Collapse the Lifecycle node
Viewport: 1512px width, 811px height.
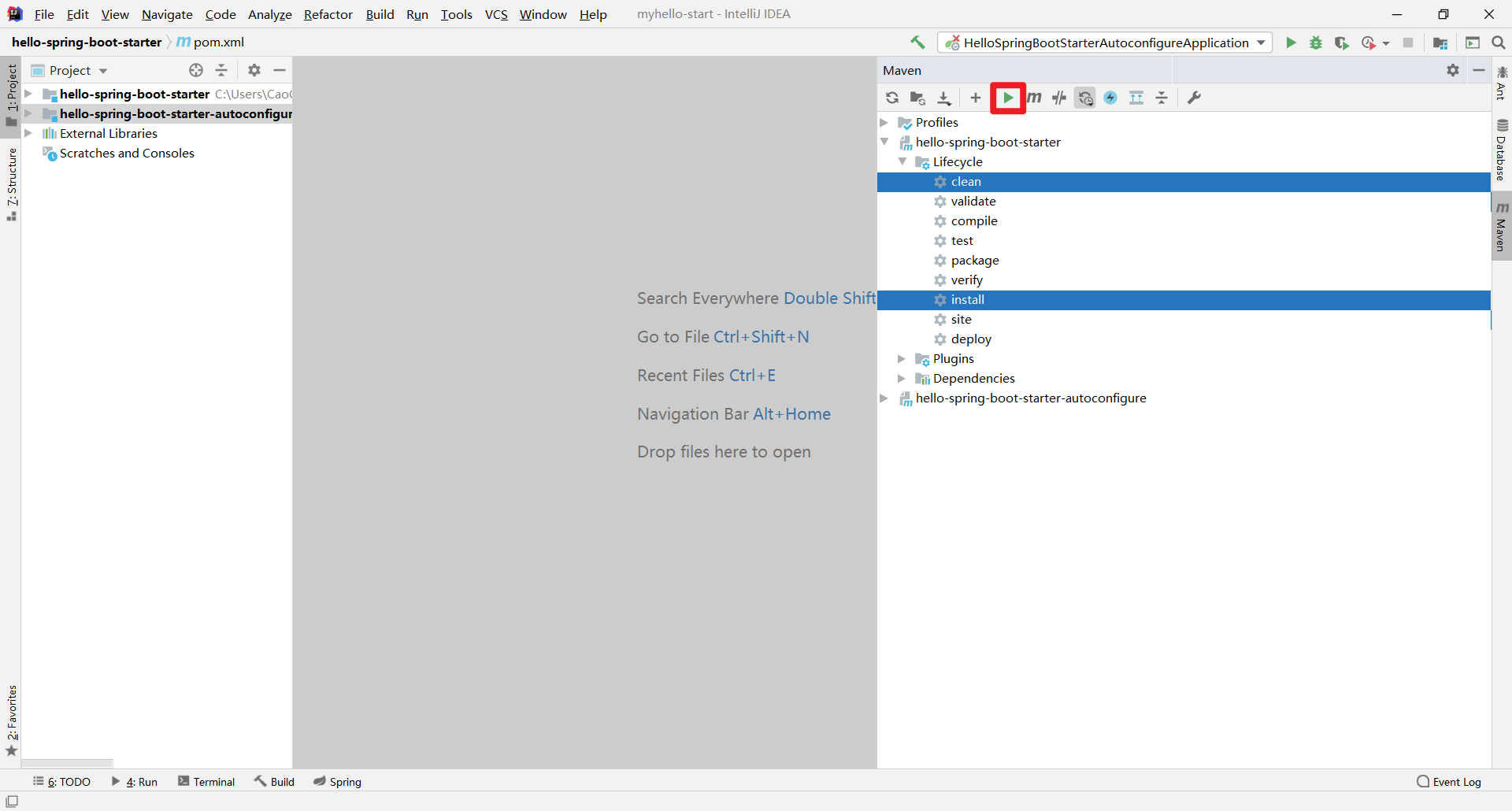pyautogui.click(x=902, y=161)
